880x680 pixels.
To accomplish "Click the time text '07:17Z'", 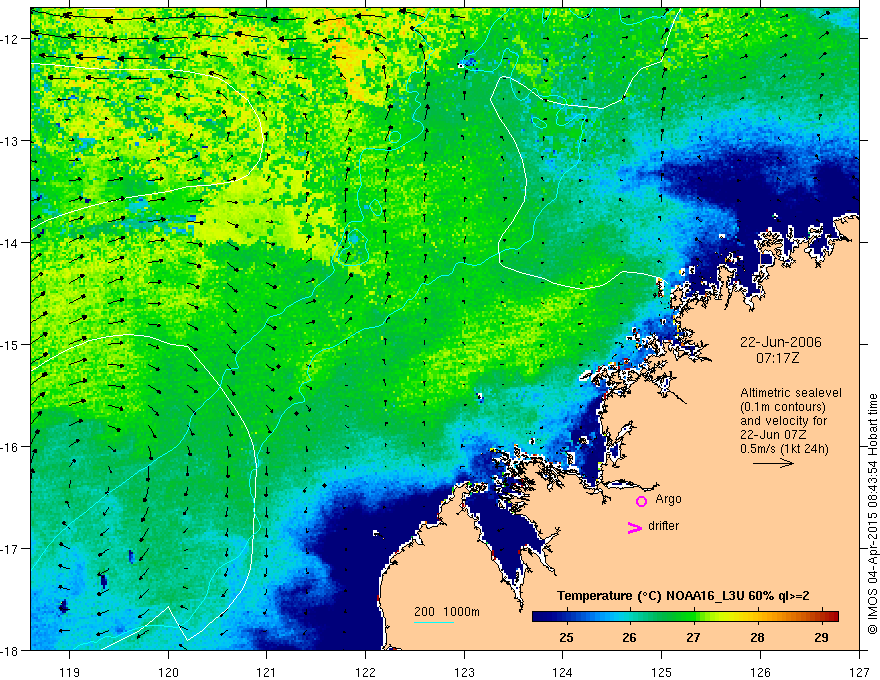I will pyautogui.click(x=777, y=358).
